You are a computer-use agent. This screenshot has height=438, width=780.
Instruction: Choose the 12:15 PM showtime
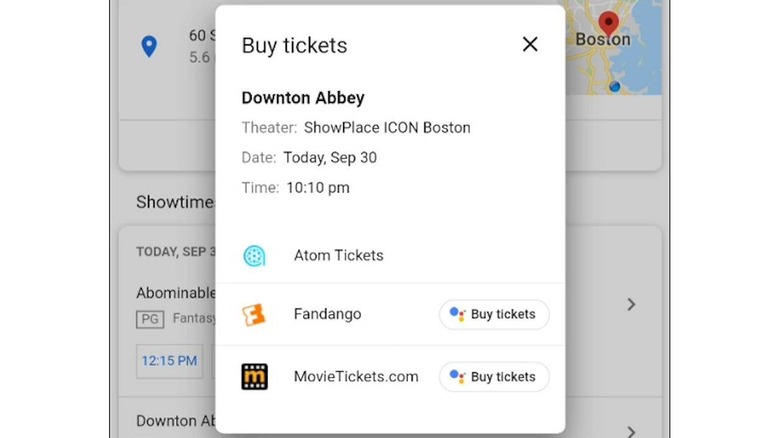pyautogui.click(x=169, y=361)
